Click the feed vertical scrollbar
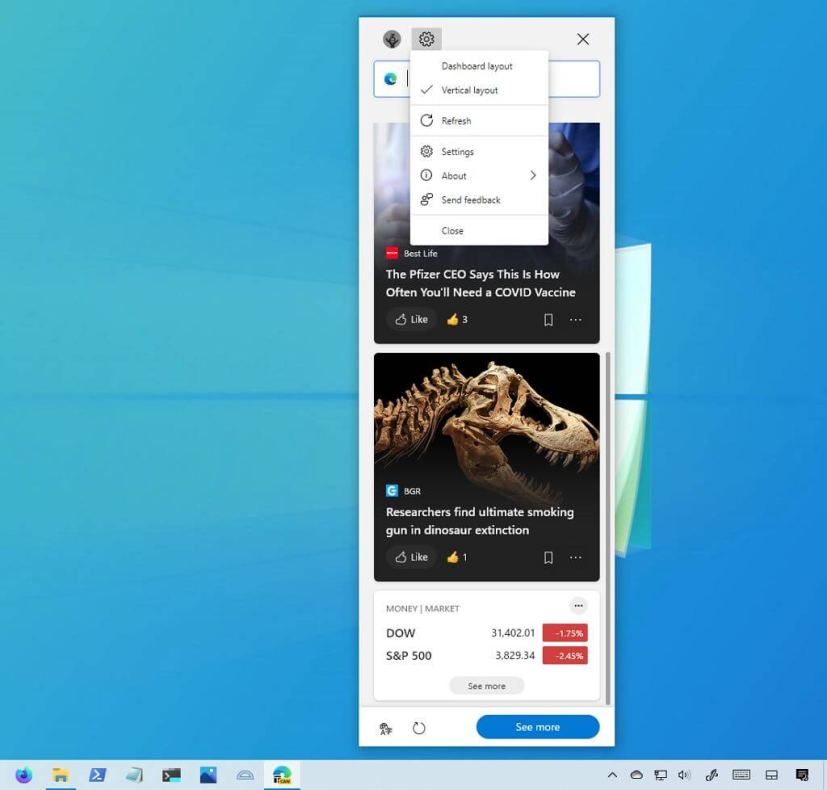This screenshot has width=827, height=790. (608, 527)
